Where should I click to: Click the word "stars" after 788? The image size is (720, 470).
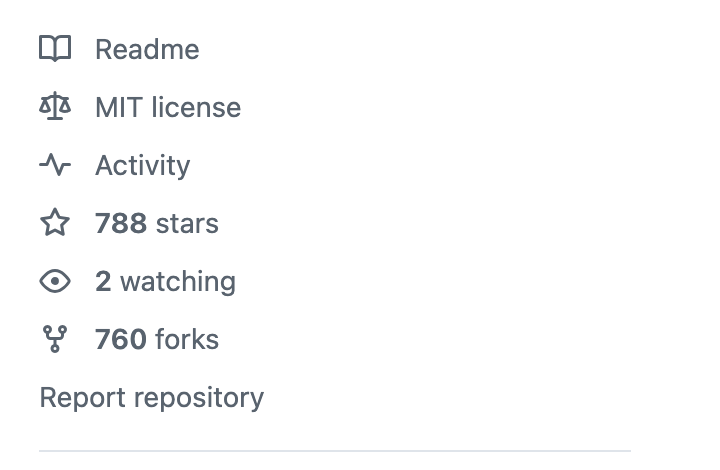pos(187,223)
